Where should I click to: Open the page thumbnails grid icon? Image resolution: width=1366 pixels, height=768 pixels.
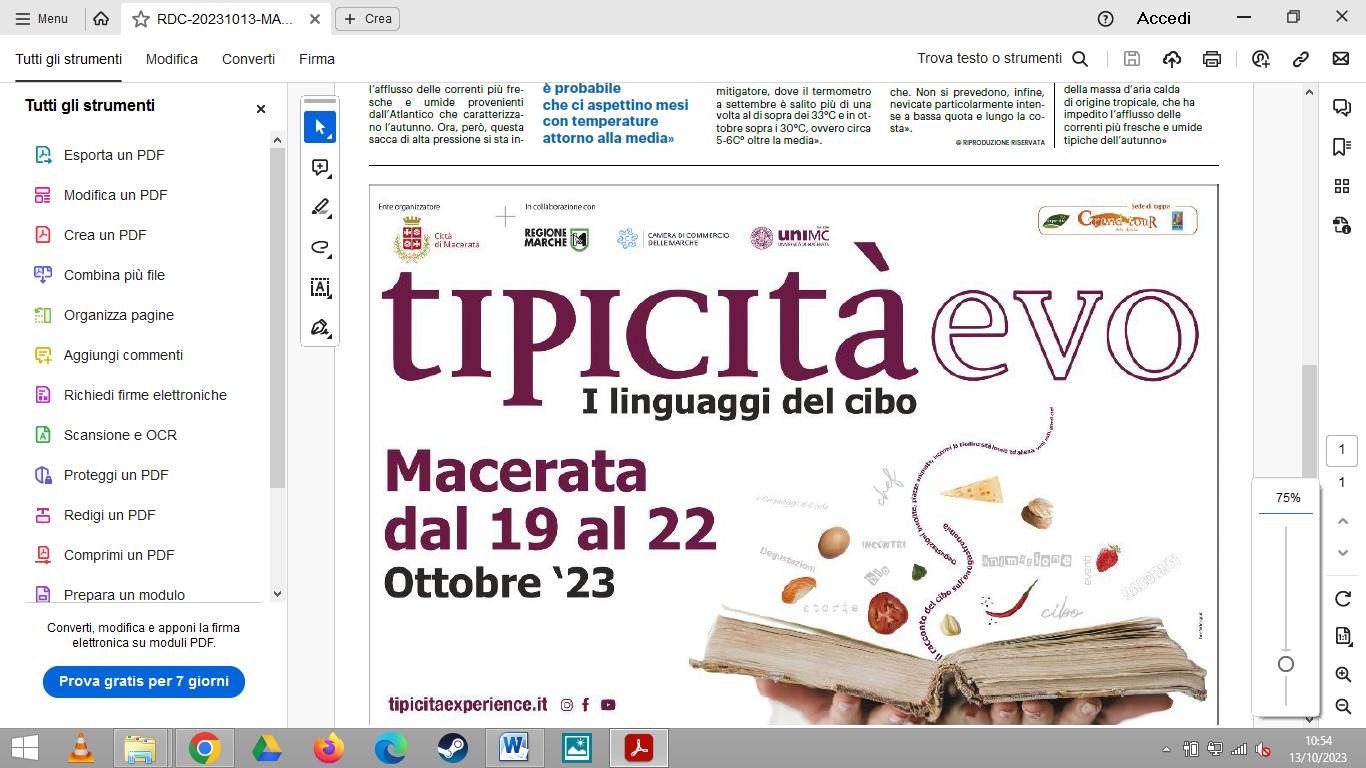tap(1342, 186)
